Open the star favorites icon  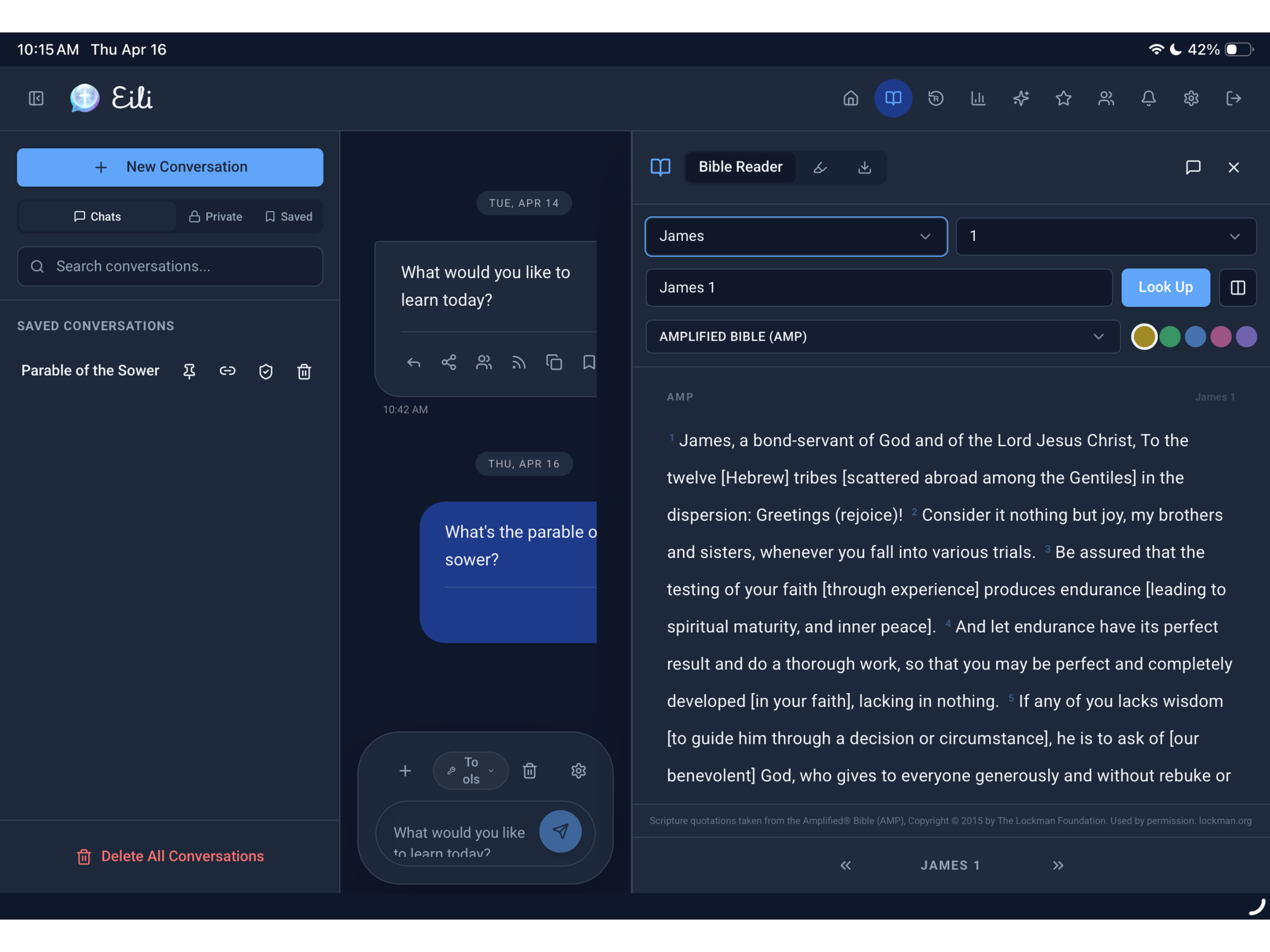coord(1063,98)
